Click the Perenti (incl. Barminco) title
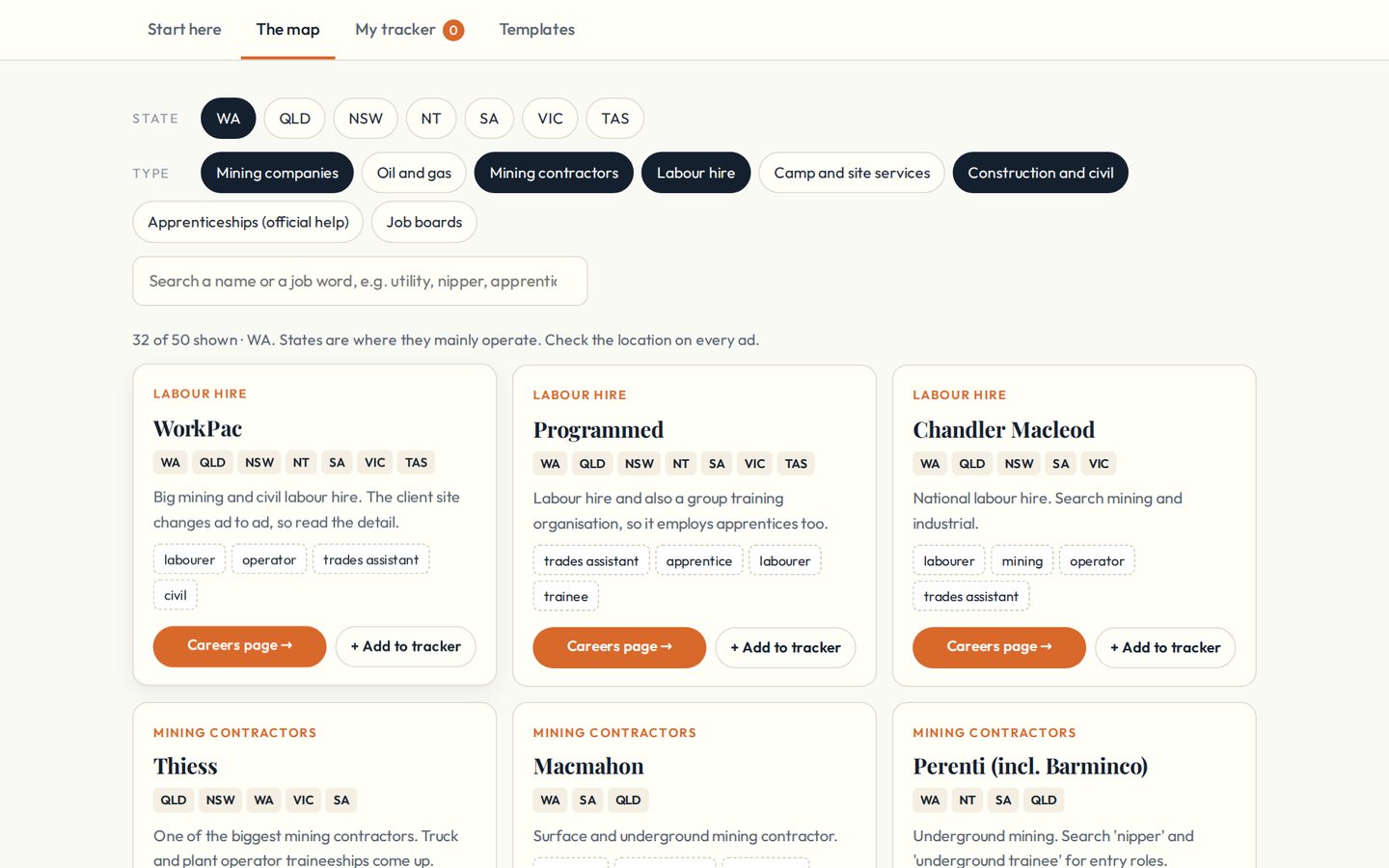The width and height of the screenshot is (1389, 868). (x=1030, y=767)
